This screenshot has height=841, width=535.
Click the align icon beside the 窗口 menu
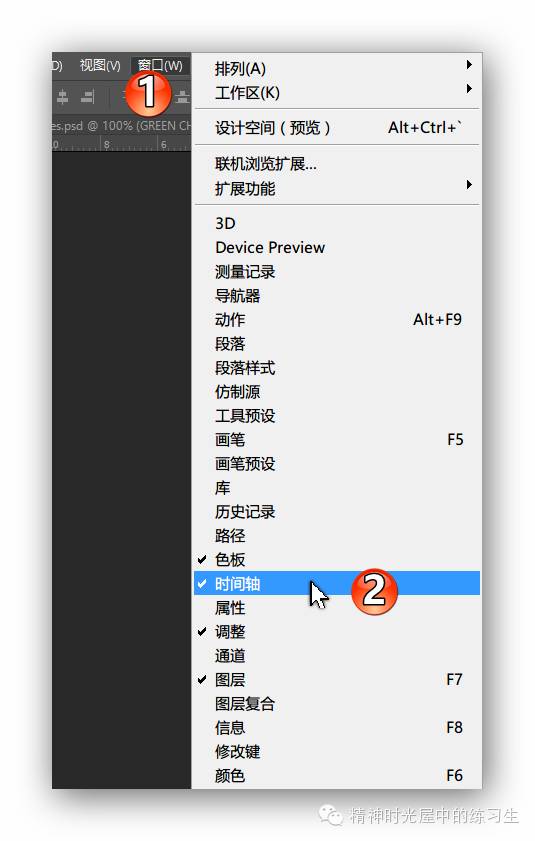pyautogui.click(x=183, y=97)
